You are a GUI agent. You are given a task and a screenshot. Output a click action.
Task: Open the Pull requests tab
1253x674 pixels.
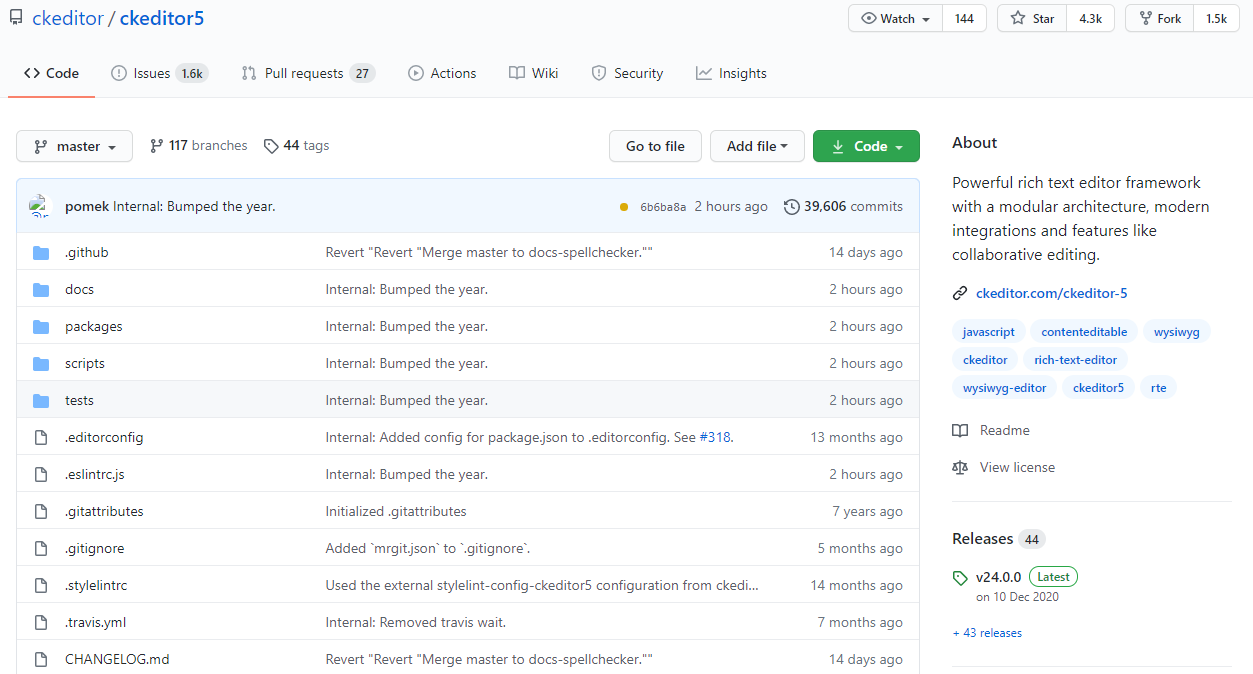[308, 73]
